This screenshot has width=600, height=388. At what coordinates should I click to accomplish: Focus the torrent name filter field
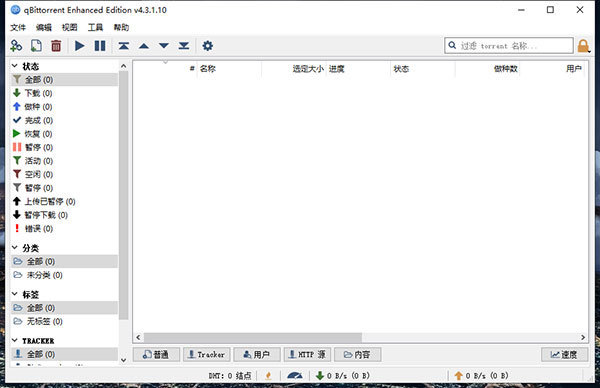click(x=509, y=46)
